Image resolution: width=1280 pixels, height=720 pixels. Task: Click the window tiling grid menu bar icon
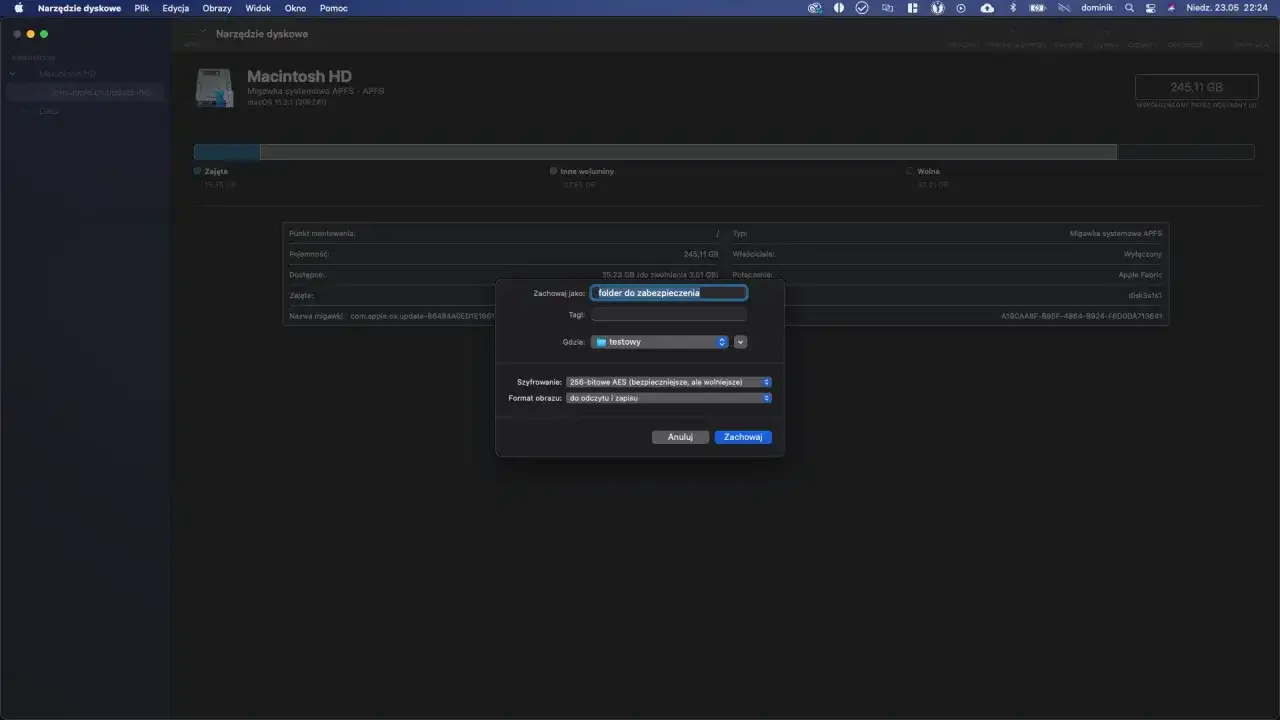912,8
